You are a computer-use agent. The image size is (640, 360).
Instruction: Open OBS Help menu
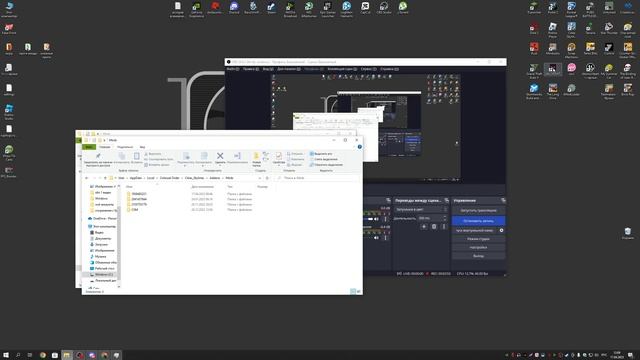pos(391,69)
